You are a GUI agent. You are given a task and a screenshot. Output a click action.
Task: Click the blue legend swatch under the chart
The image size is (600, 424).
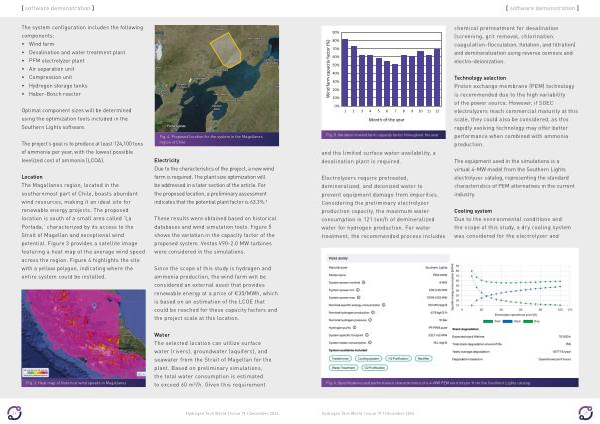click(507, 321)
